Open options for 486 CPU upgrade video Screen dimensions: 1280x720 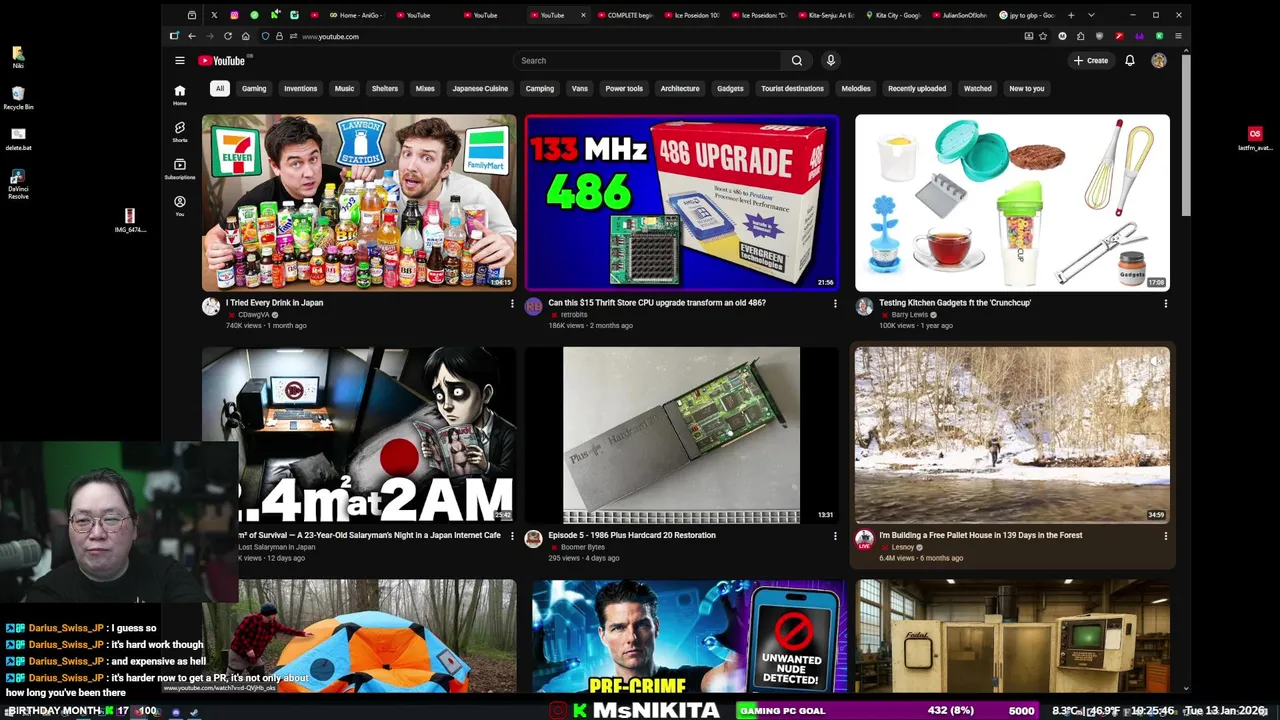coord(835,303)
